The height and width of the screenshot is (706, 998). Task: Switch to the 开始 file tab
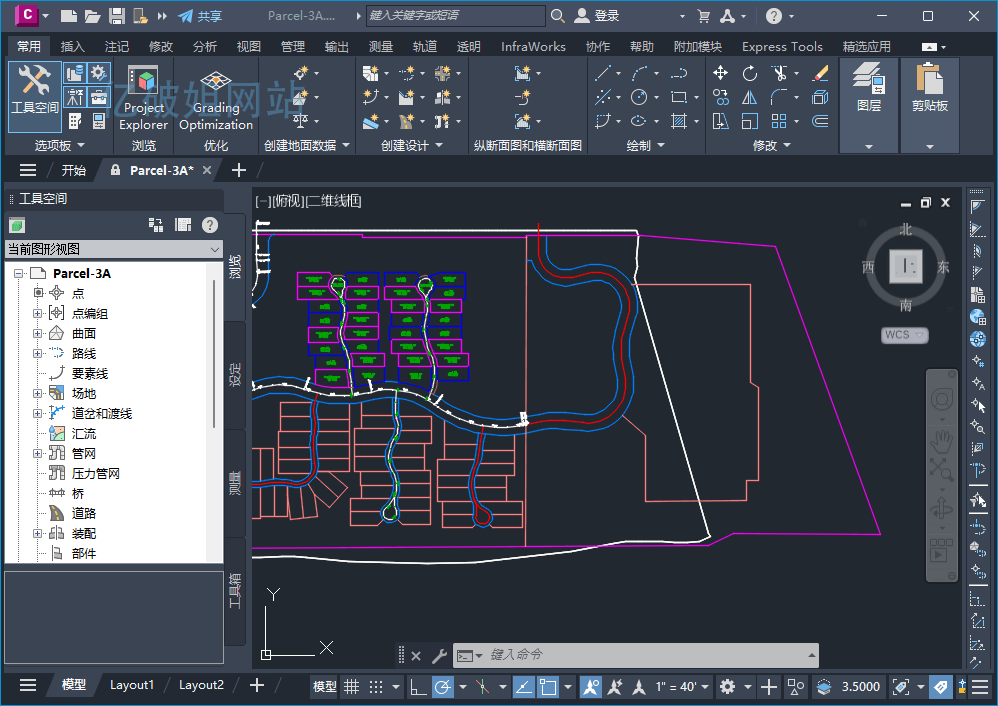[73, 170]
